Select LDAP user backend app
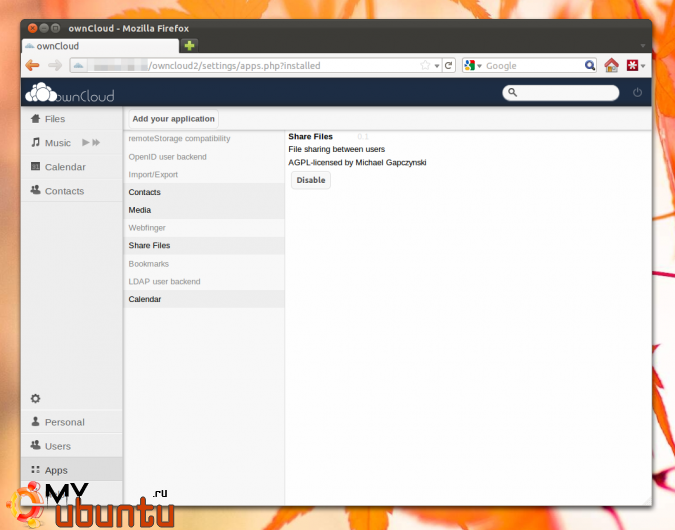675x530 pixels. click(204, 281)
